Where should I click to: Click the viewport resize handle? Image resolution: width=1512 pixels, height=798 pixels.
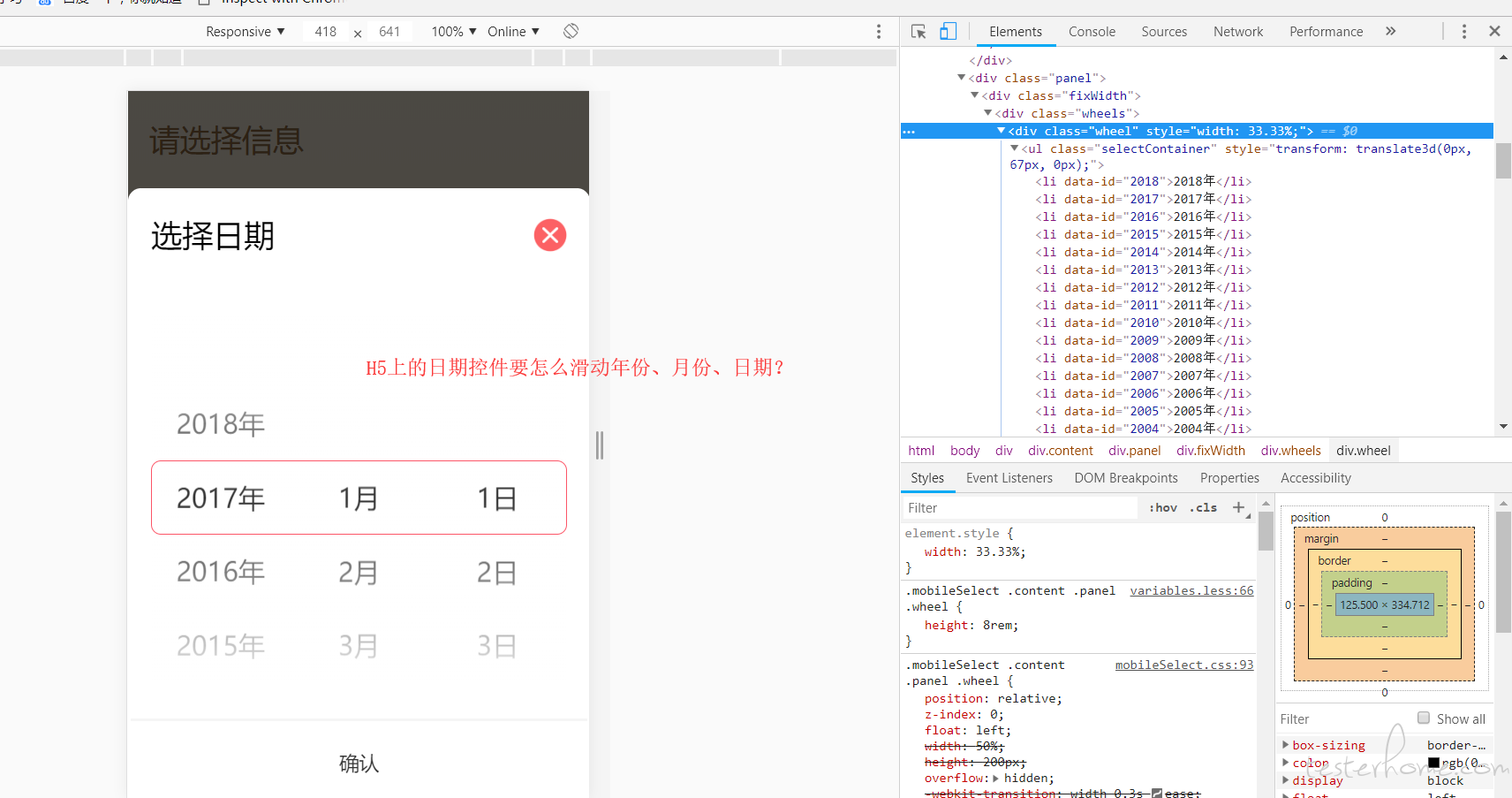coord(600,445)
